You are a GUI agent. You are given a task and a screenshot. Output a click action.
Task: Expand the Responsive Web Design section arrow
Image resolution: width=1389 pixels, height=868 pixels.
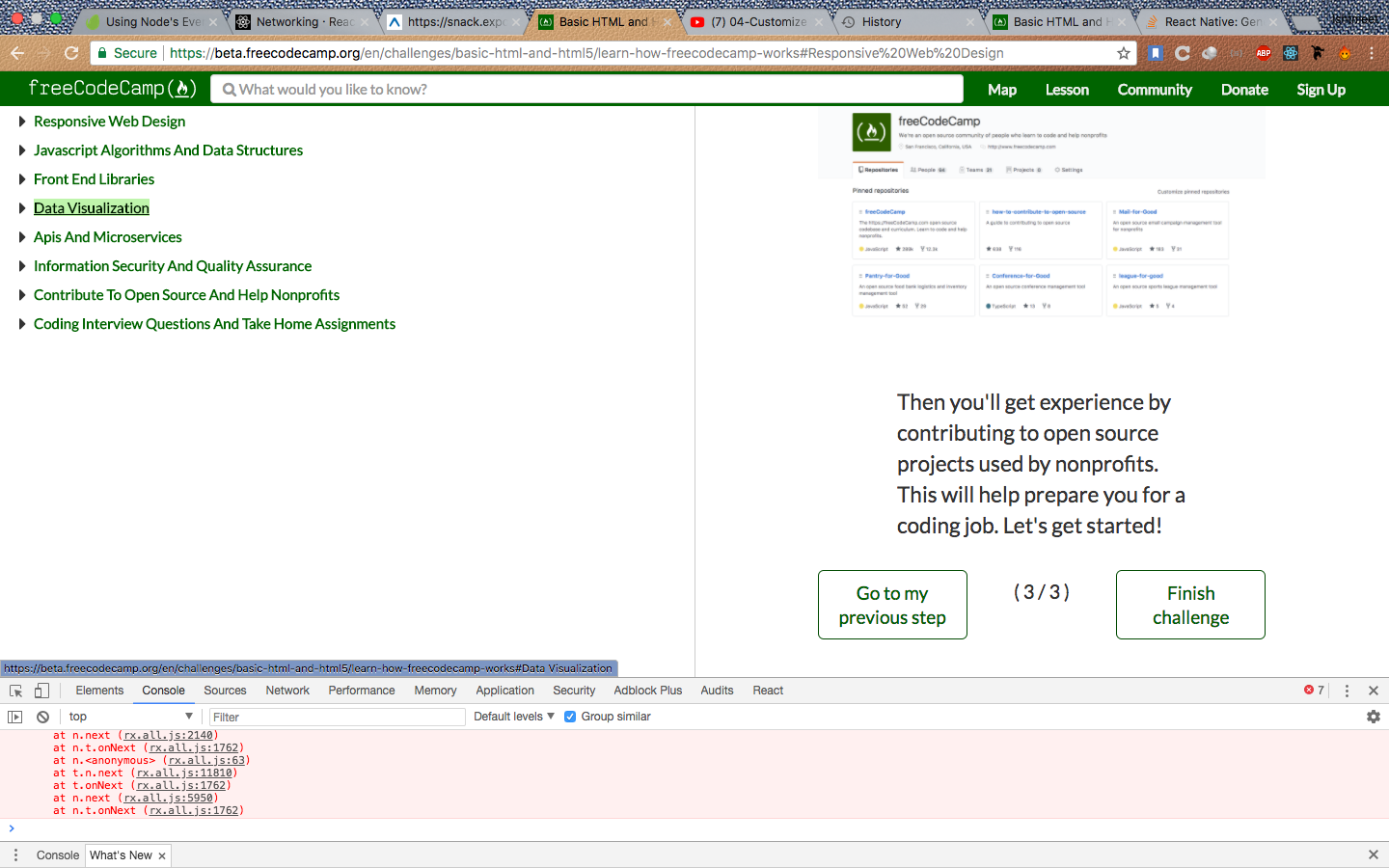pyautogui.click(x=22, y=122)
